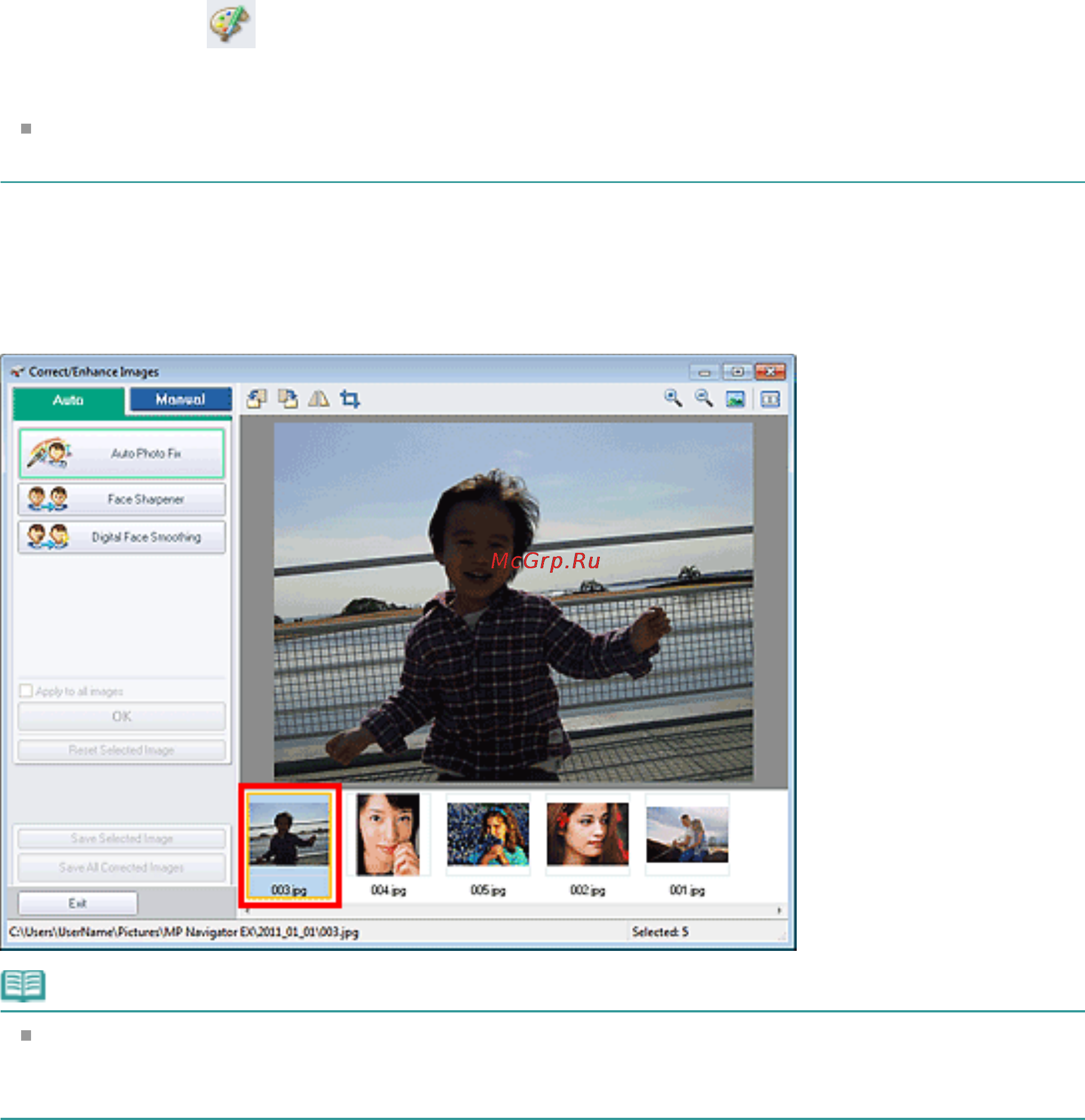This screenshot has height=1120, width=1085.
Task: Select the 003.jpg thumbnail
Action: tap(289, 844)
